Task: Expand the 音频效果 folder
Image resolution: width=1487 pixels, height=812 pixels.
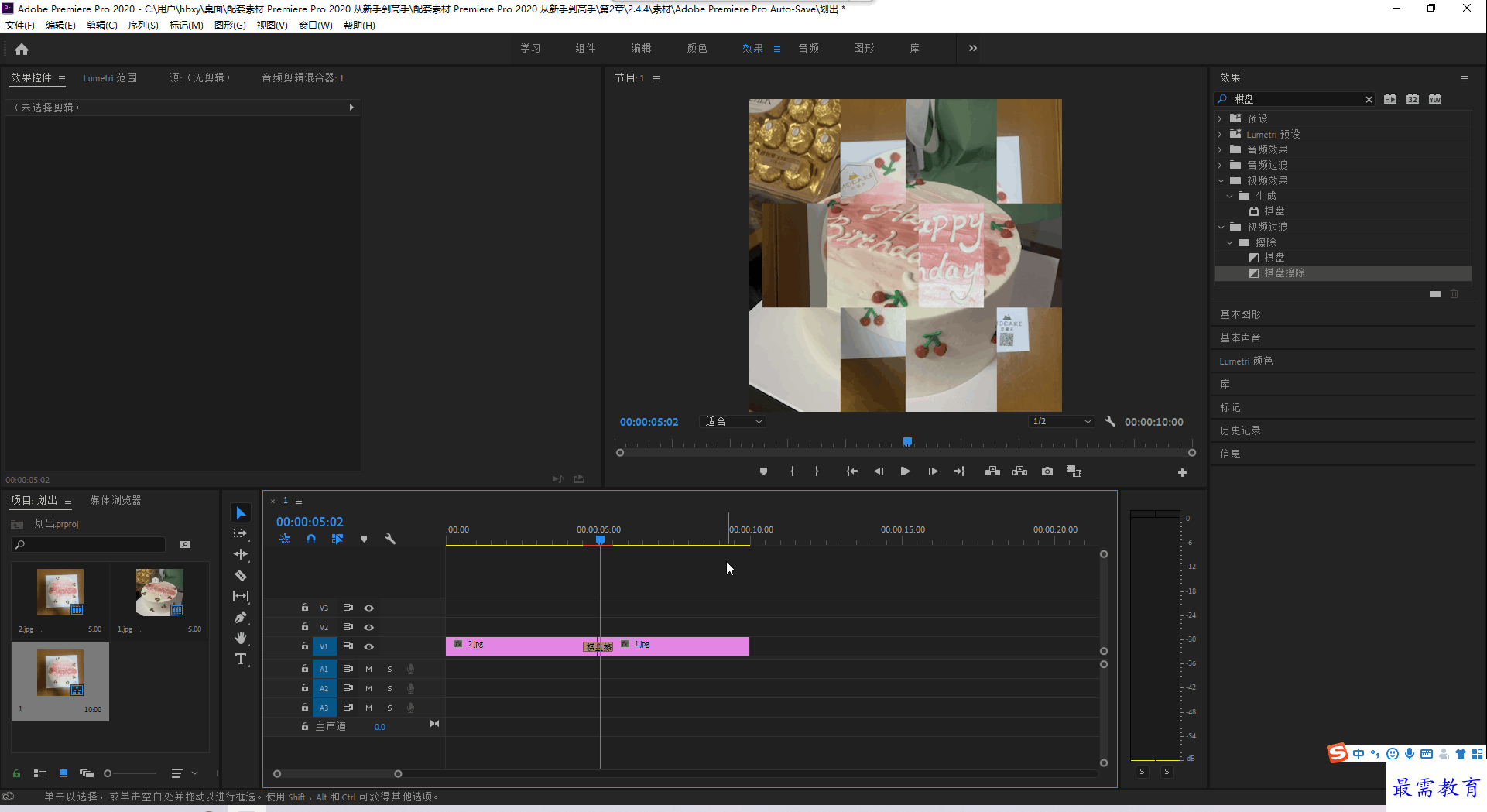Action: pos(1221,149)
